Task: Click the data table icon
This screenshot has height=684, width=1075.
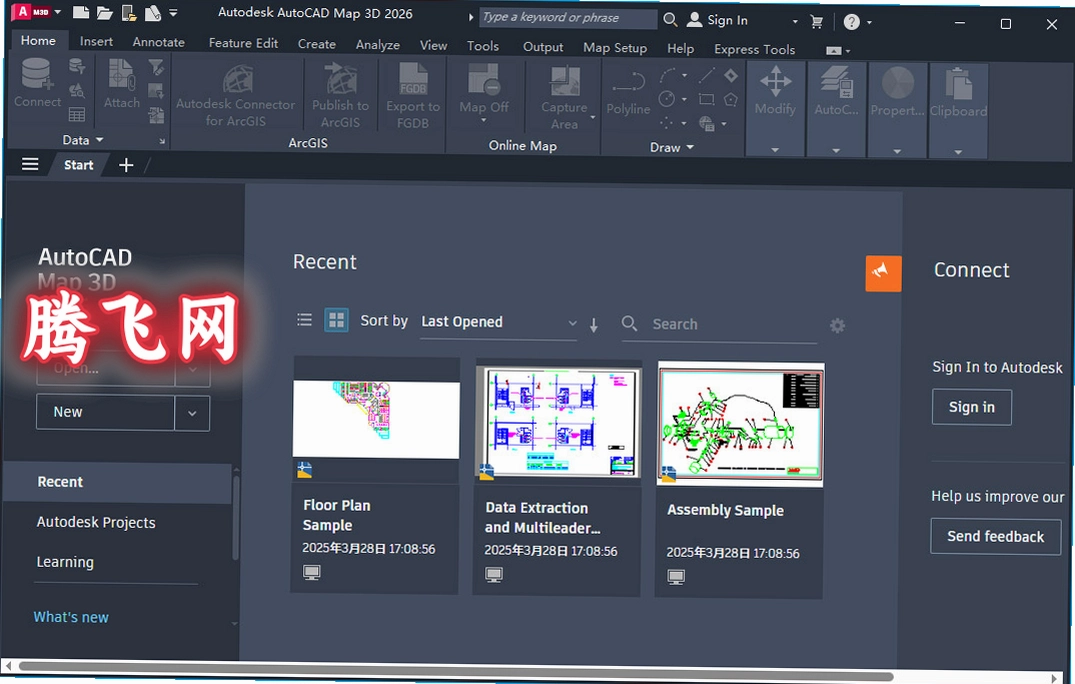Action: pos(77,114)
